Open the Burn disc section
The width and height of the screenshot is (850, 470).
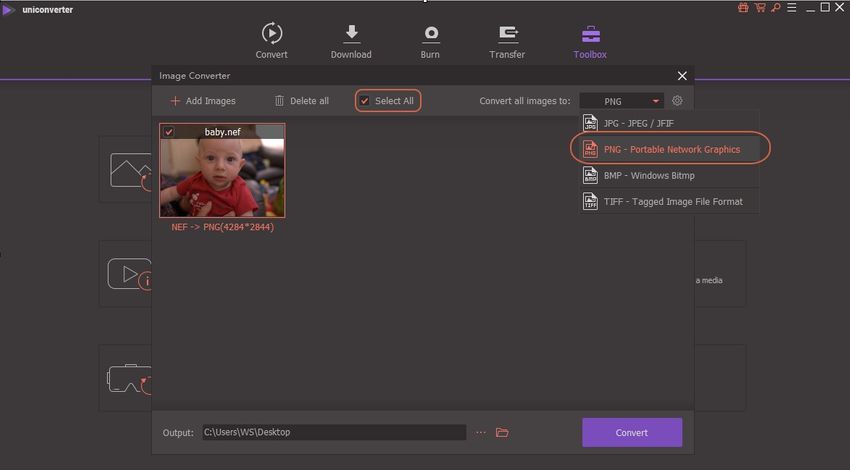(431, 34)
